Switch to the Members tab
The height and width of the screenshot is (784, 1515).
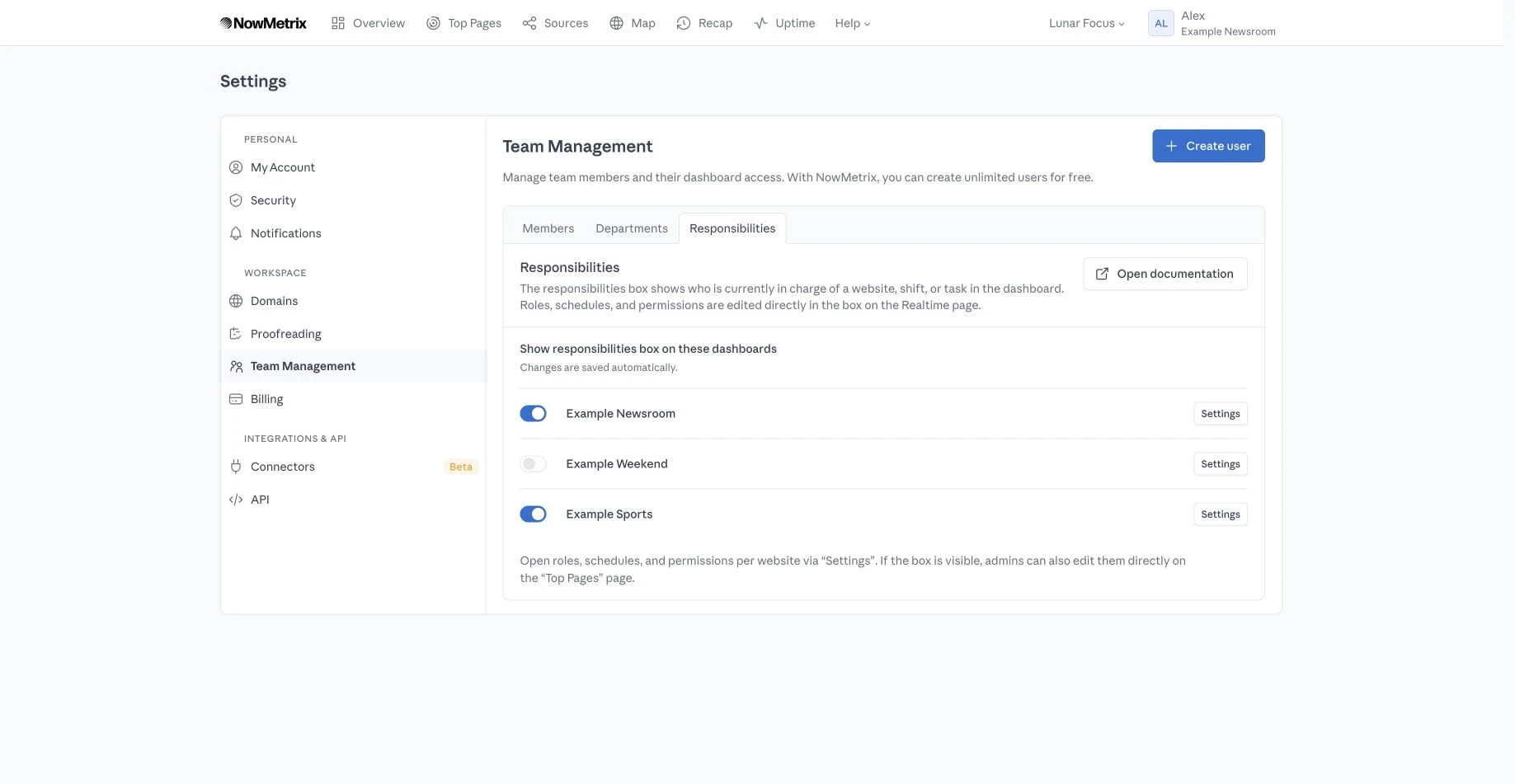point(548,228)
